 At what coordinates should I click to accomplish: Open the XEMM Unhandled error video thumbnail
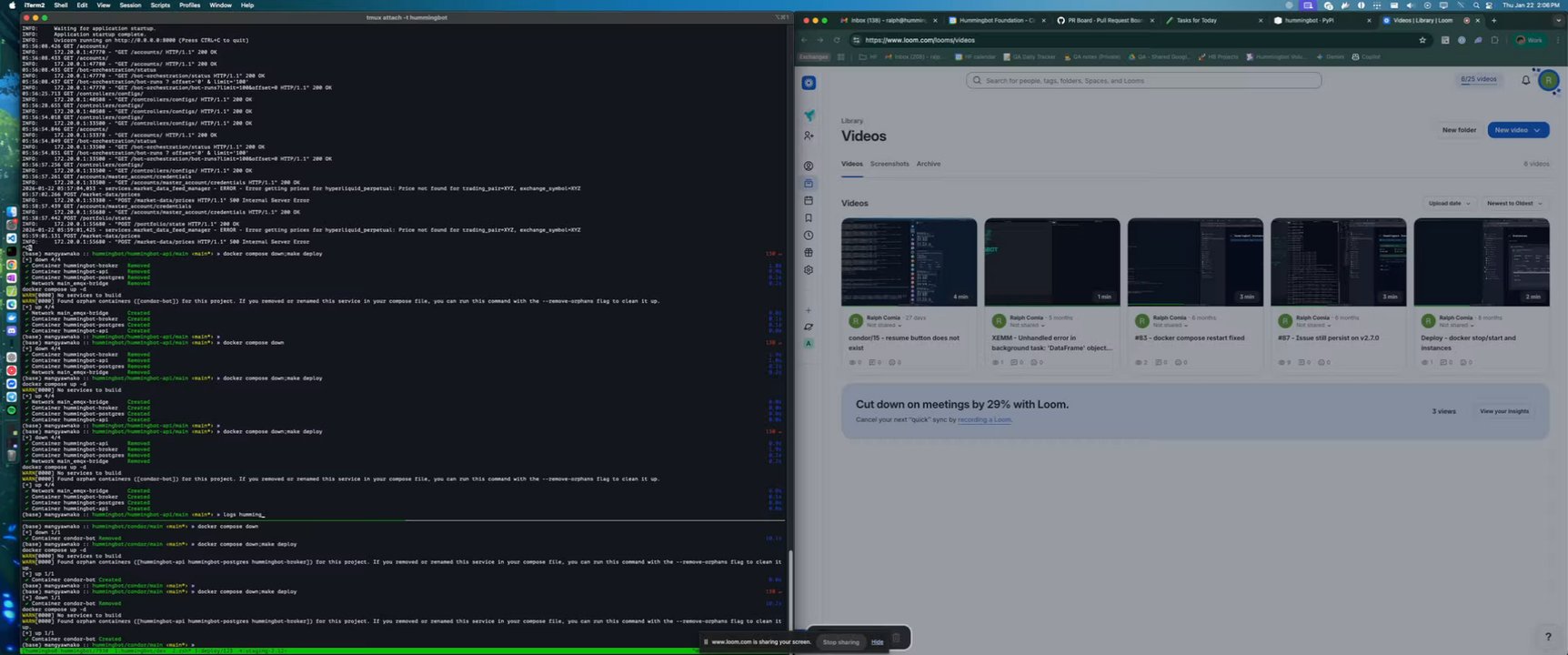1051,262
